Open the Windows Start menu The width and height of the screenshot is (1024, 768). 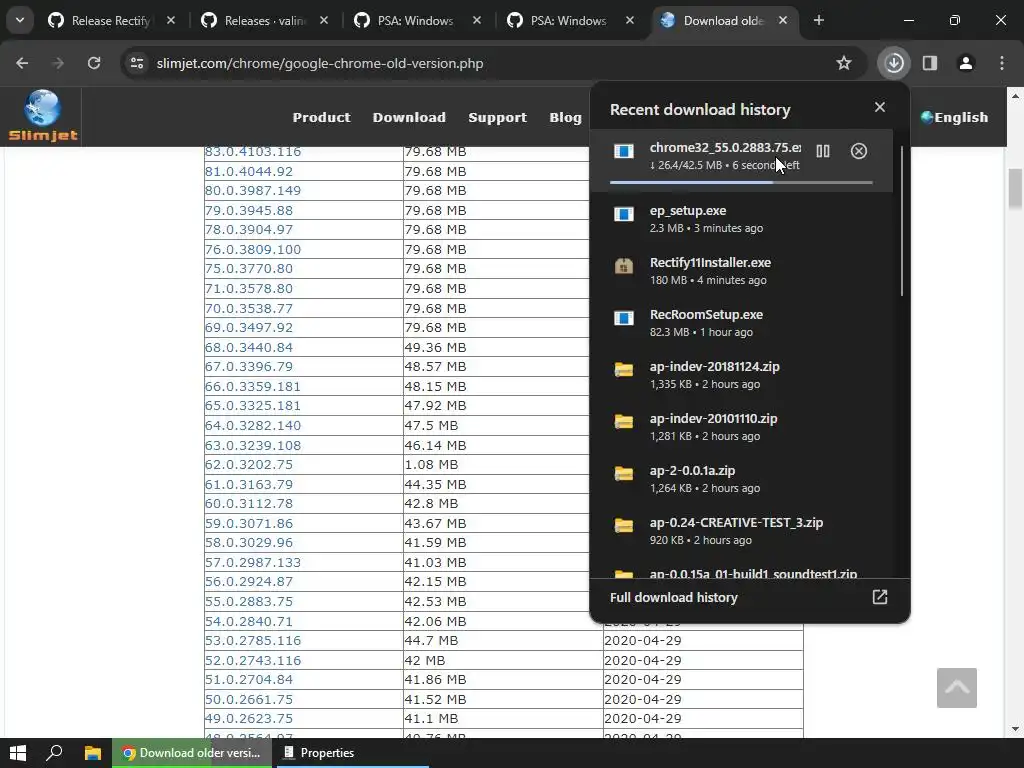tap(18, 753)
